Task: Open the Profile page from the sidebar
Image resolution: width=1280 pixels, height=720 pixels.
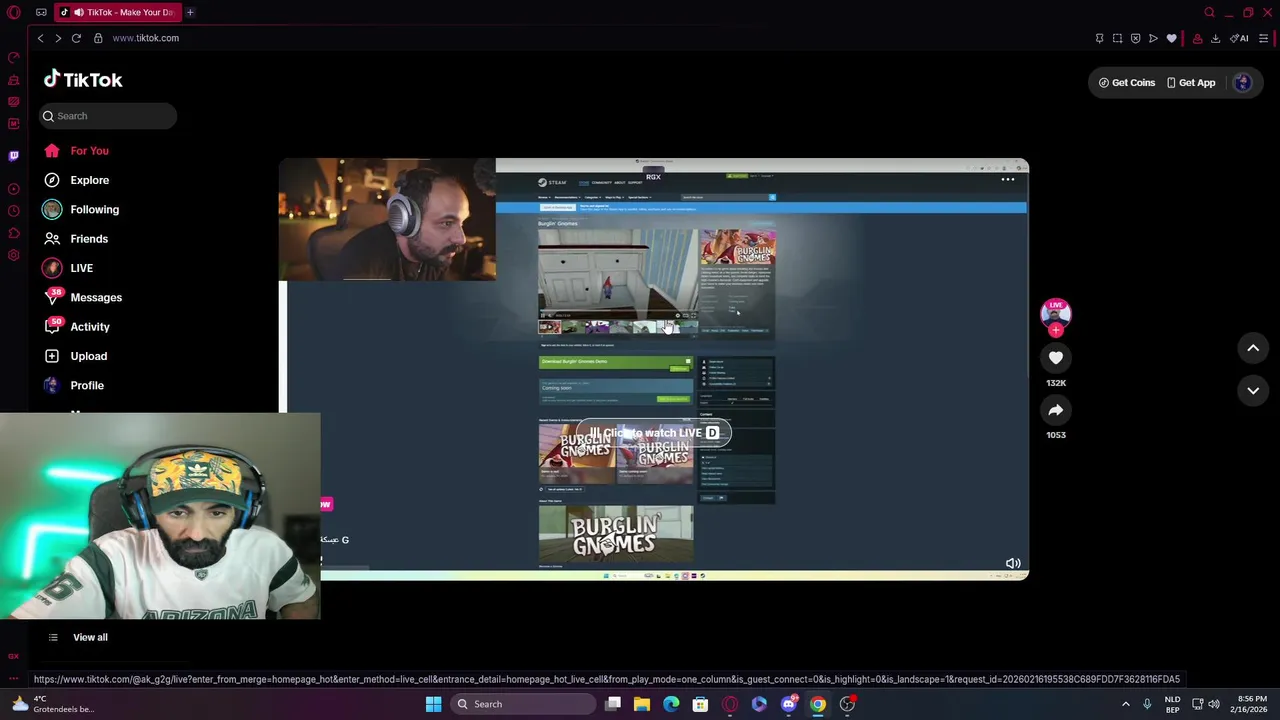Action: [73, 385]
